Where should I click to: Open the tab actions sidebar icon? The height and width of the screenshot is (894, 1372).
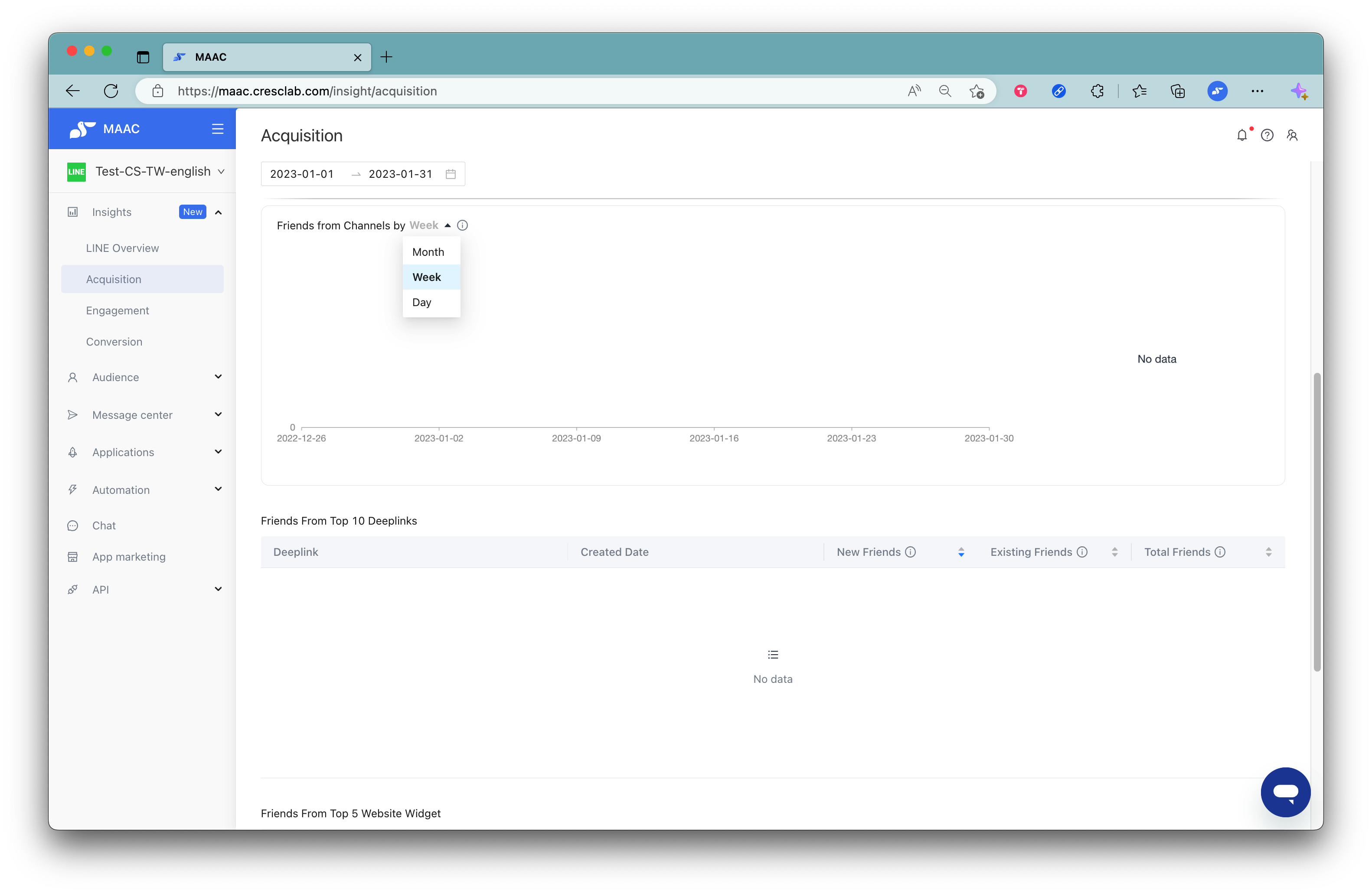click(143, 57)
